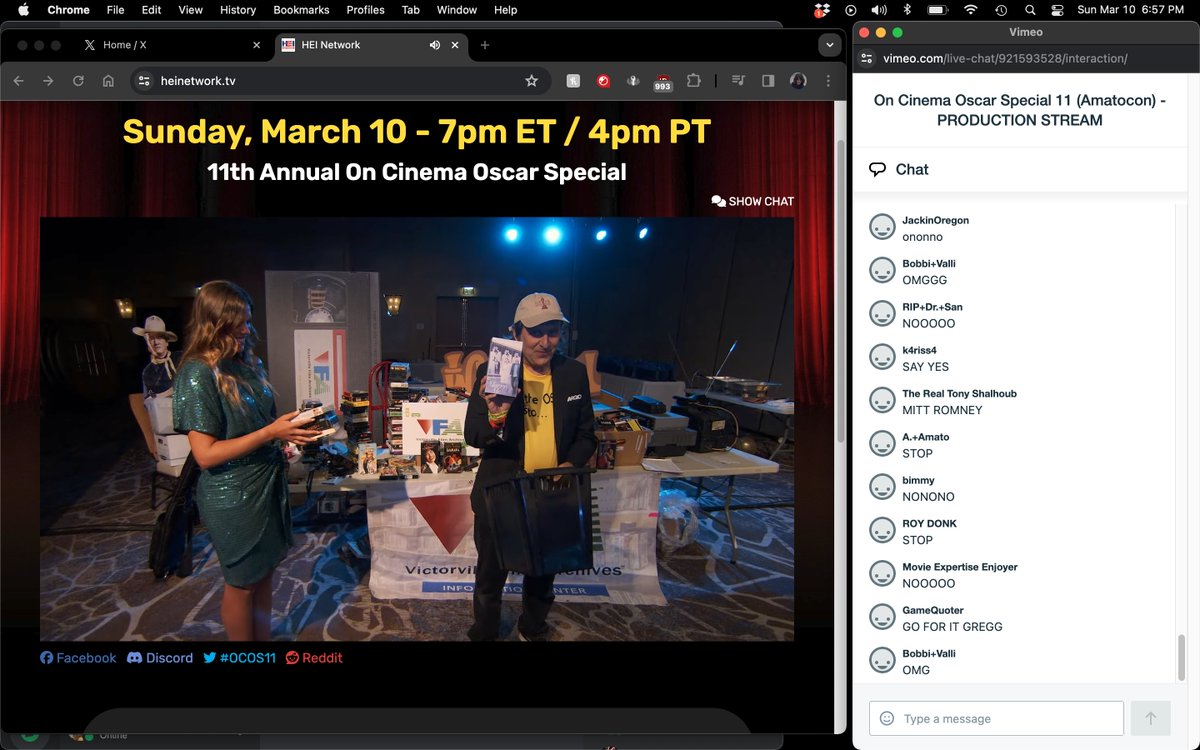This screenshot has height=750, width=1200.
Task: Open Spotlight search icon
Action: pos(1030,10)
